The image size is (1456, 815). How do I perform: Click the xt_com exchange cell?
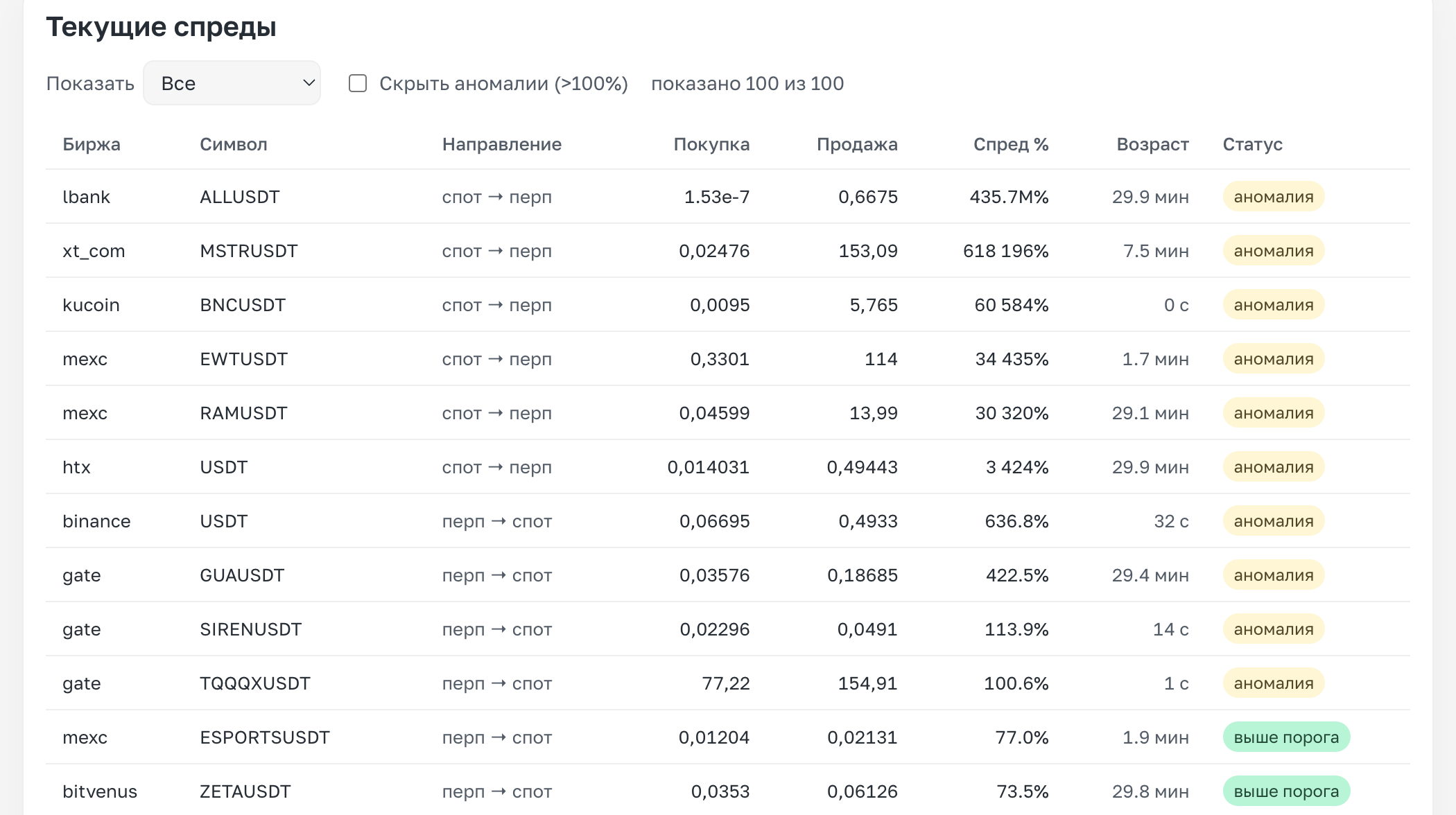(94, 251)
